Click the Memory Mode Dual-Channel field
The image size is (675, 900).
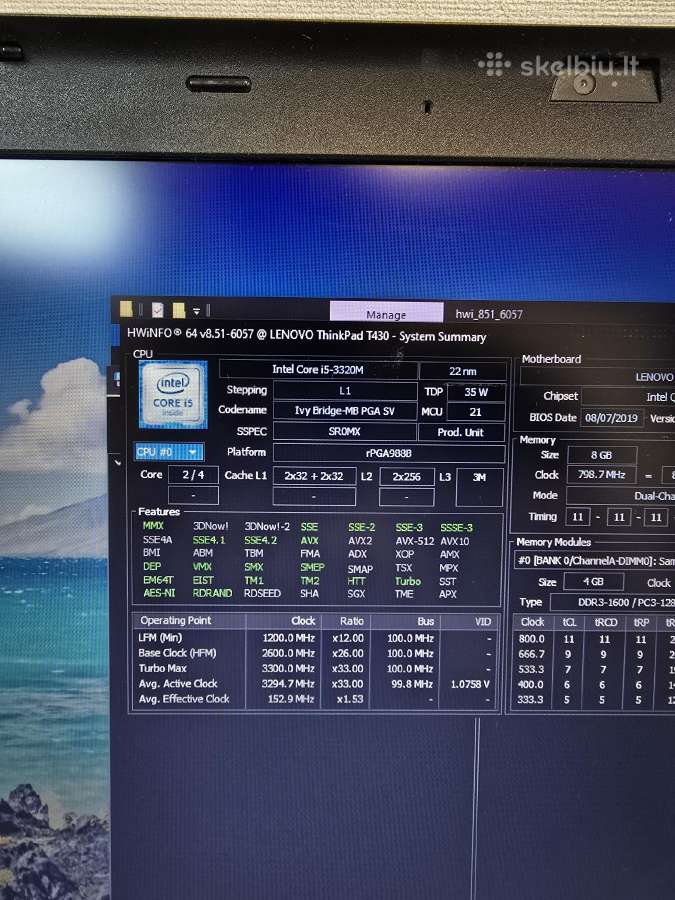620,496
